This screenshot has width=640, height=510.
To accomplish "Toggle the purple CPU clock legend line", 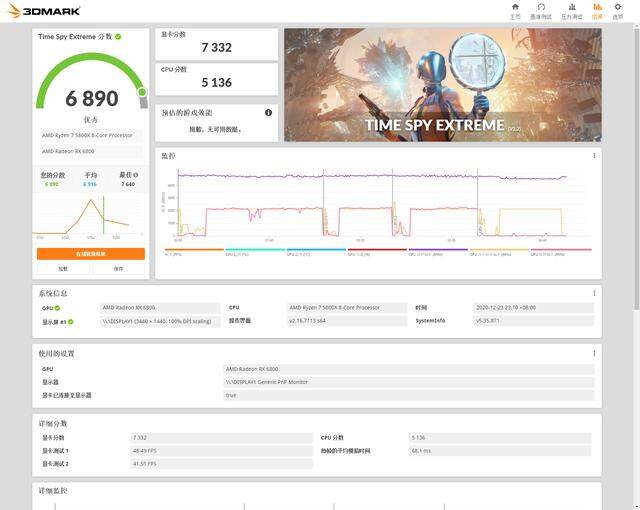I will (x=438, y=252).
